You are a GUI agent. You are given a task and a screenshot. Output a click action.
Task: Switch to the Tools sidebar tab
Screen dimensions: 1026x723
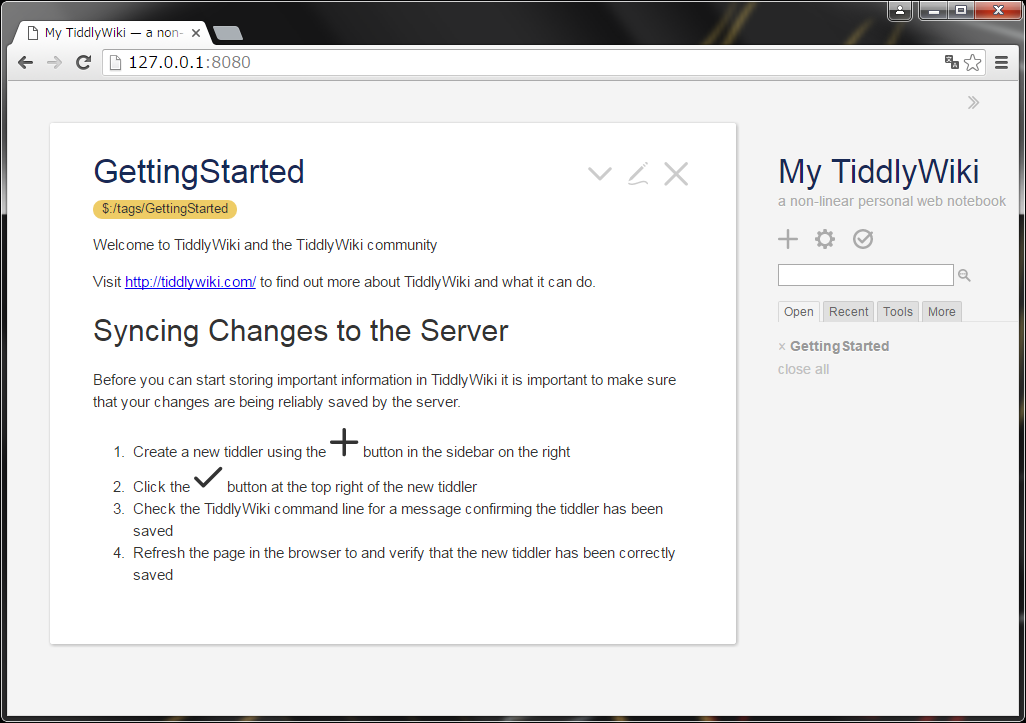[897, 312]
